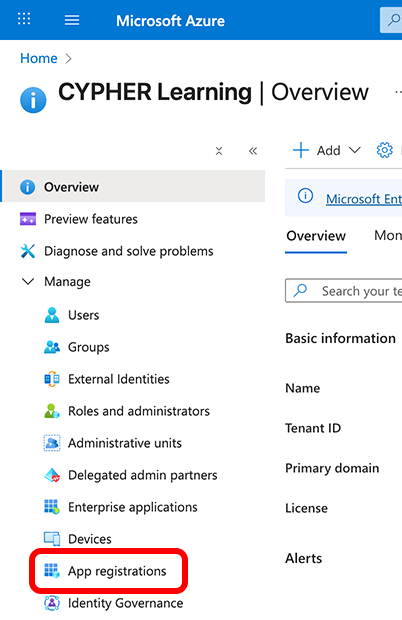Open Devices under Manage
Screen dimensions: 402x620
90,539
